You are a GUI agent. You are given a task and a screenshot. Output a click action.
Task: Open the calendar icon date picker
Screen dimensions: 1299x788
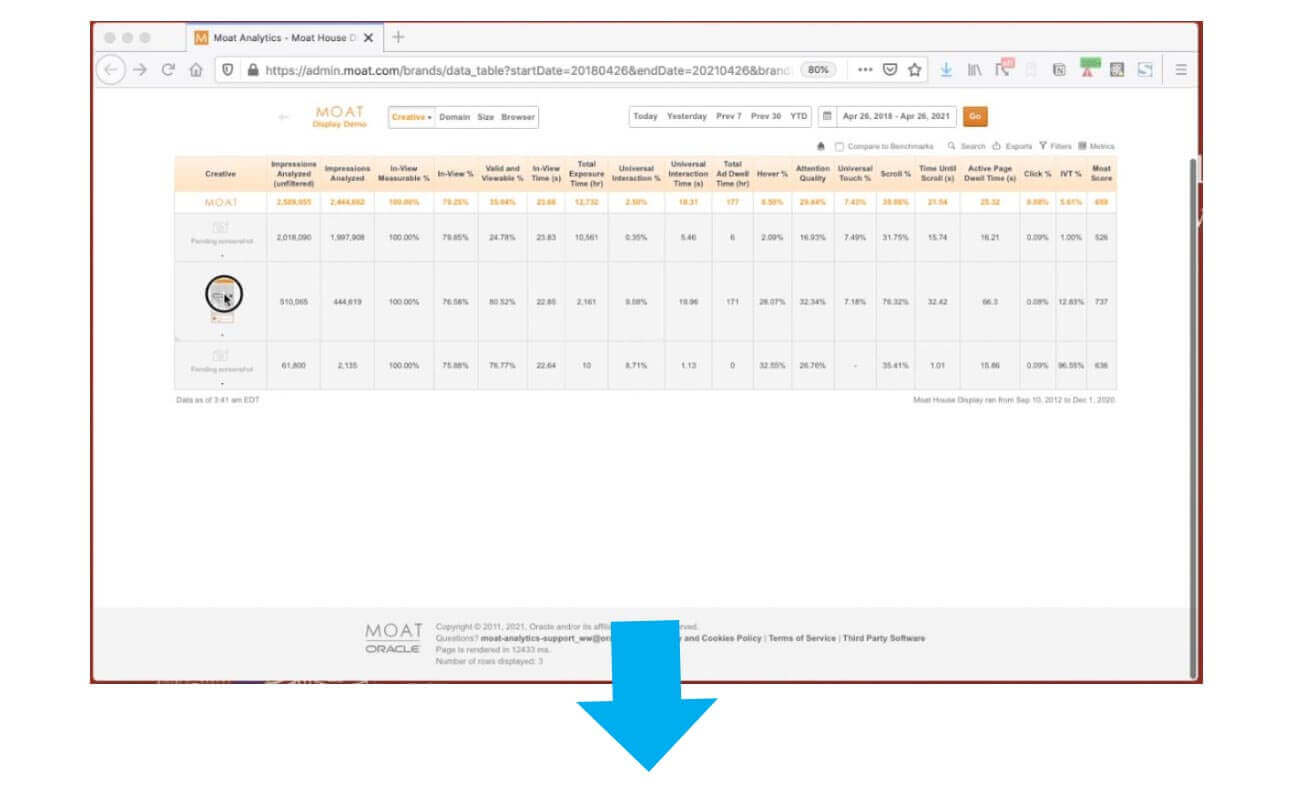[827, 116]
